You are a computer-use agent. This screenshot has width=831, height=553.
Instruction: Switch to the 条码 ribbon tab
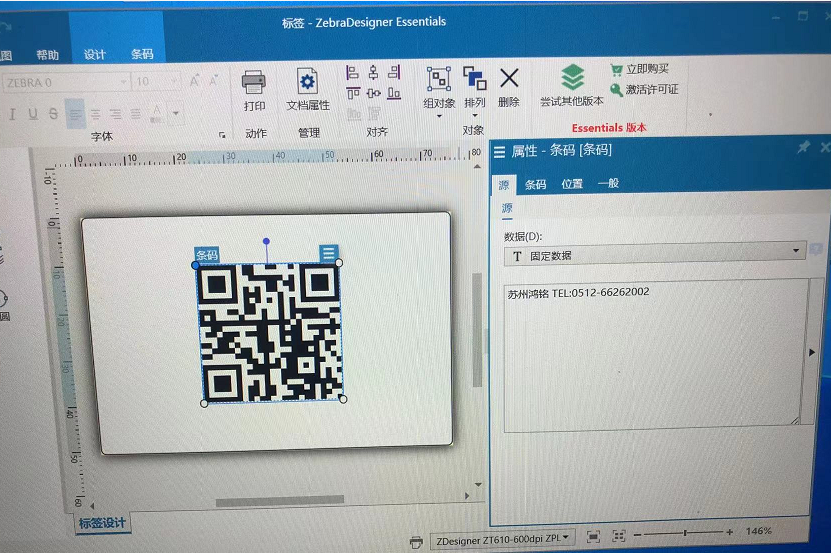[142, 54]
